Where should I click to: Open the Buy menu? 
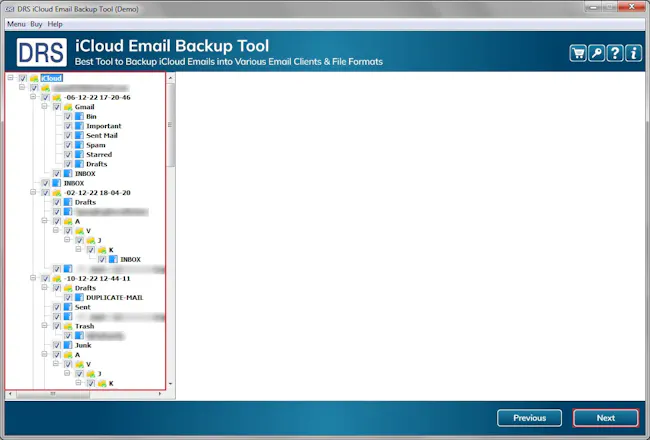(36, 24)
